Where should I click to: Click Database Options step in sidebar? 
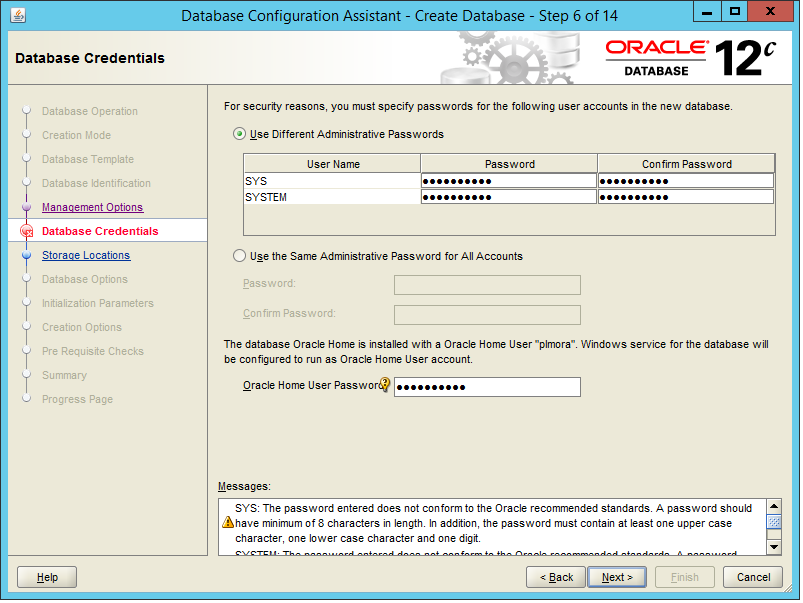[84, 279]
